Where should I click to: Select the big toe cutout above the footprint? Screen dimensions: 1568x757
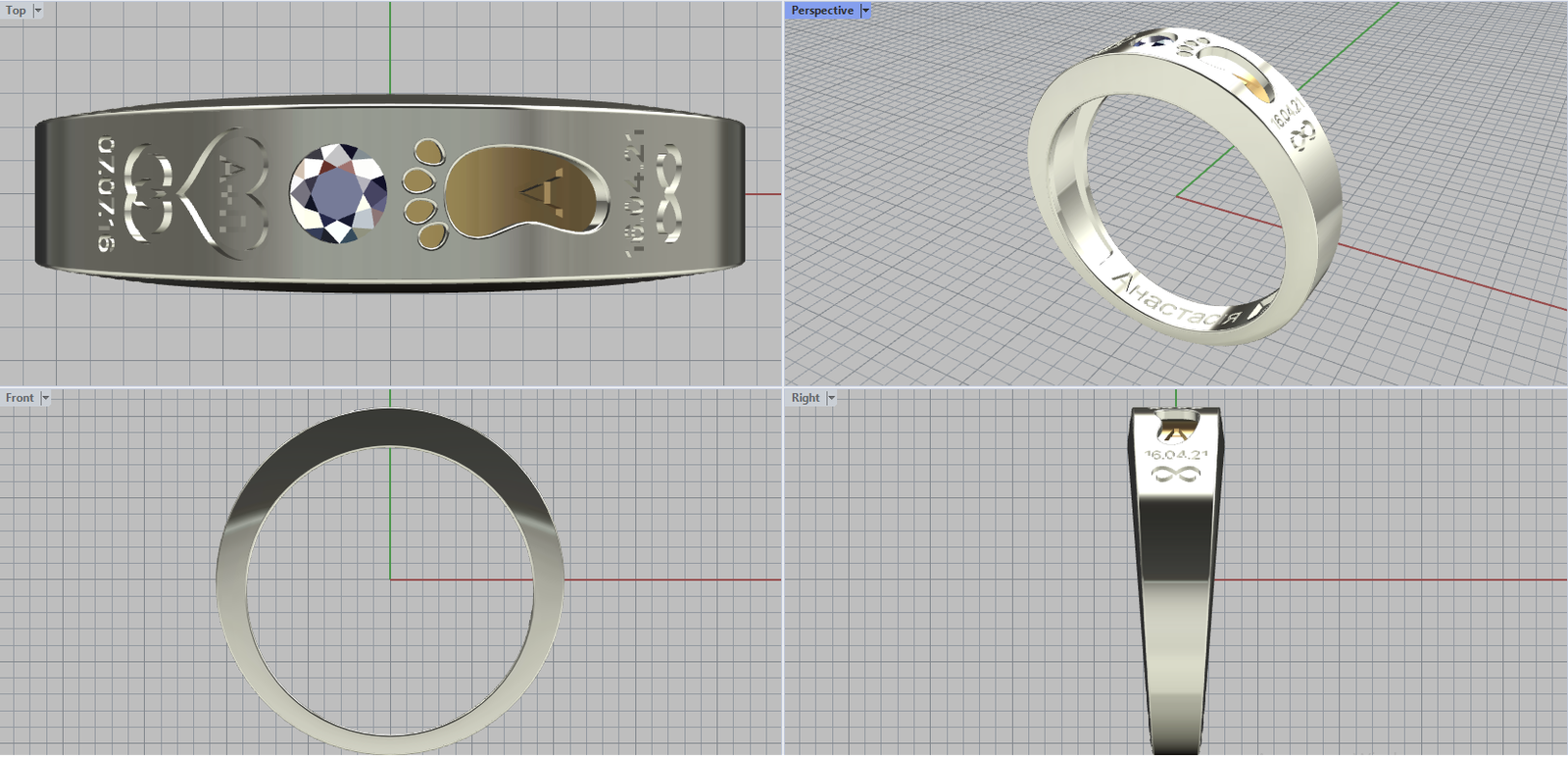point(427,152)
